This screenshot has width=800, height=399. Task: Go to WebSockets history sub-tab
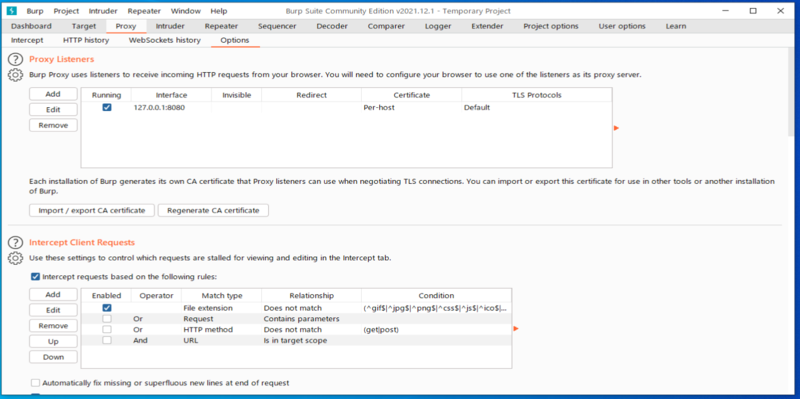click(x=164, y=40)
